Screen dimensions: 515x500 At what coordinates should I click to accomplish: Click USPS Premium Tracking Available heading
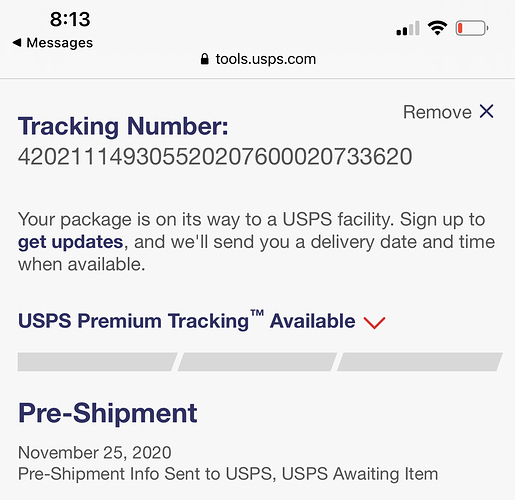point(187,321)
